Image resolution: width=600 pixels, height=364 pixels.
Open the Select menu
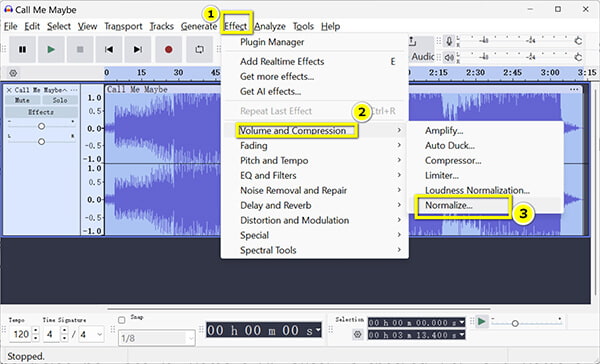click(x=59, y=26)
